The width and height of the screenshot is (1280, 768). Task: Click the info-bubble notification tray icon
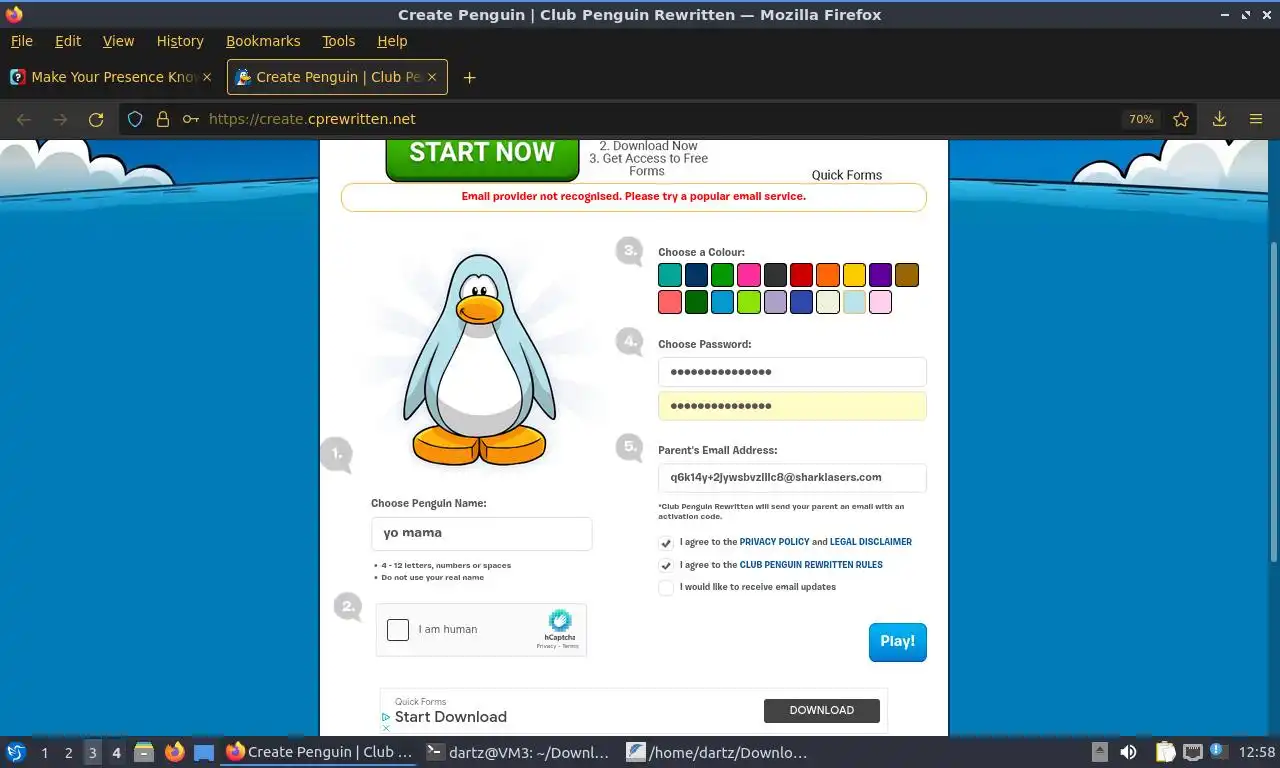[1218, 750]
